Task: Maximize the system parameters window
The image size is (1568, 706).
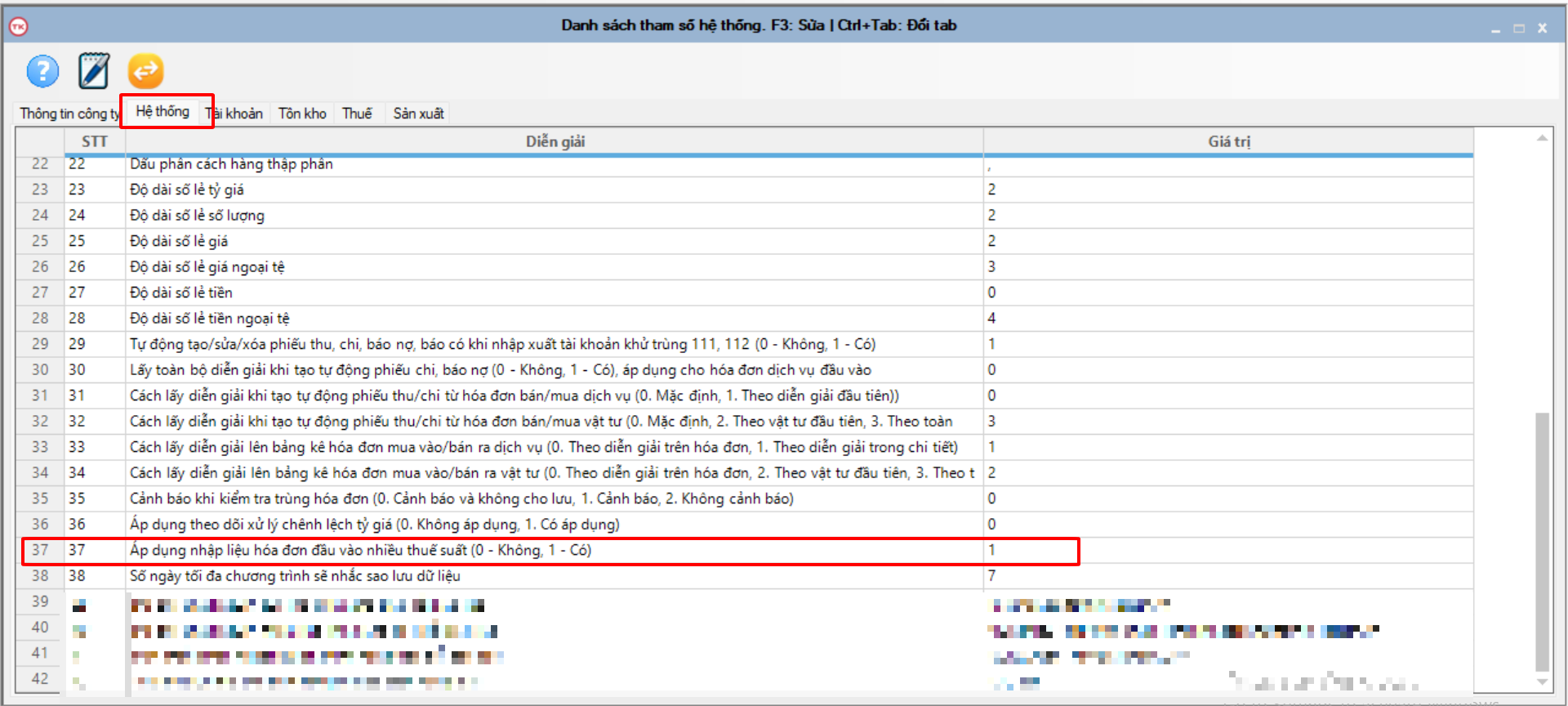Action: point(1519,29)
